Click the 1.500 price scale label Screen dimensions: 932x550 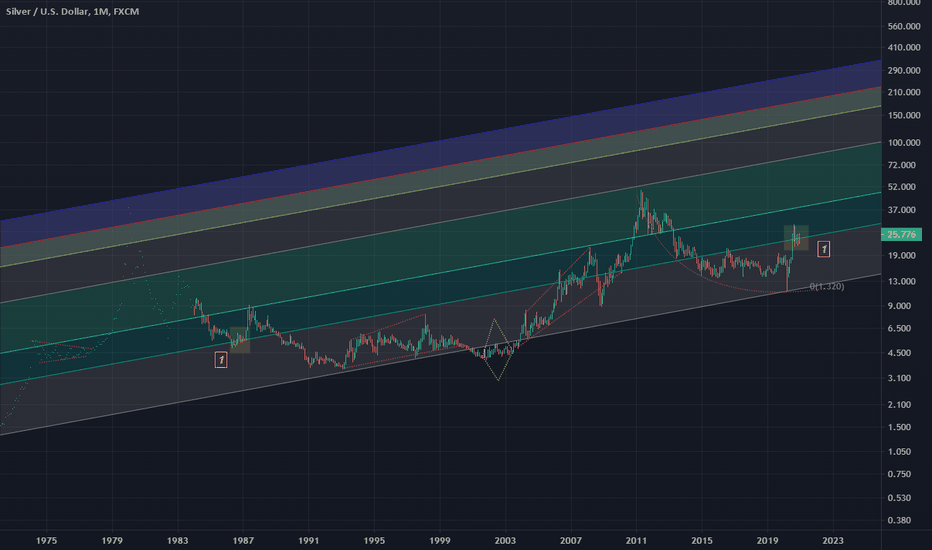click(x=899, y=427)
